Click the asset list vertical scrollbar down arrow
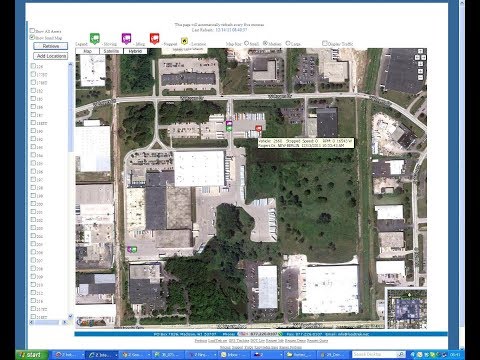The height and width of the screenshot is (360, 480). click(x=70, y=316)
